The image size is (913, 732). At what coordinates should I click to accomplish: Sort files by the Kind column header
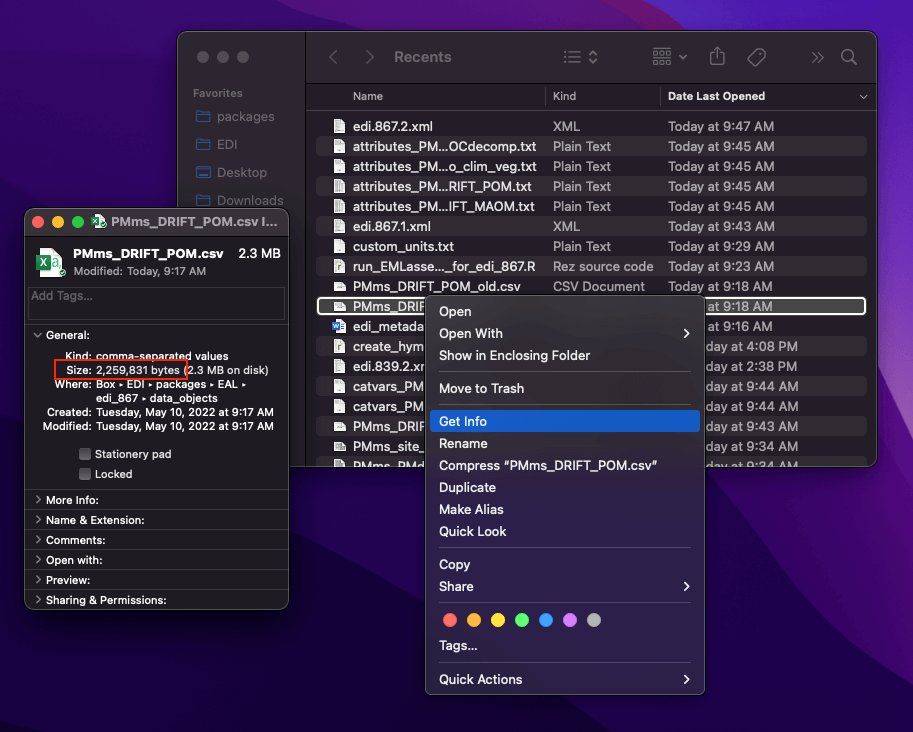pos(564,97)
